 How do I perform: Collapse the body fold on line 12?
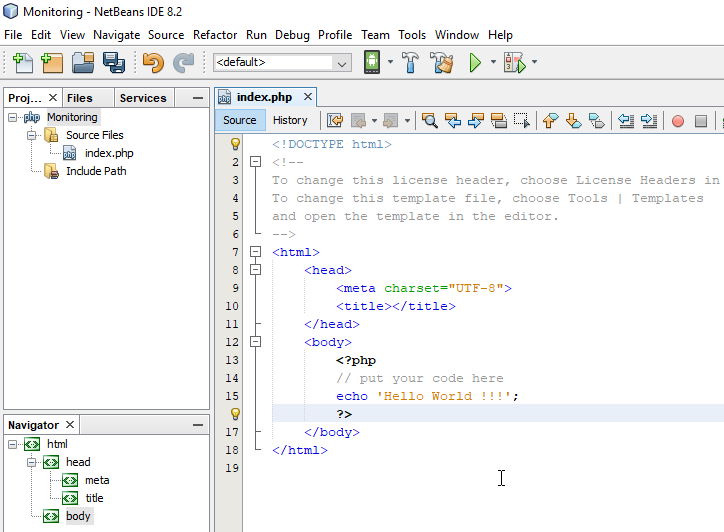(x=255, y=342)
